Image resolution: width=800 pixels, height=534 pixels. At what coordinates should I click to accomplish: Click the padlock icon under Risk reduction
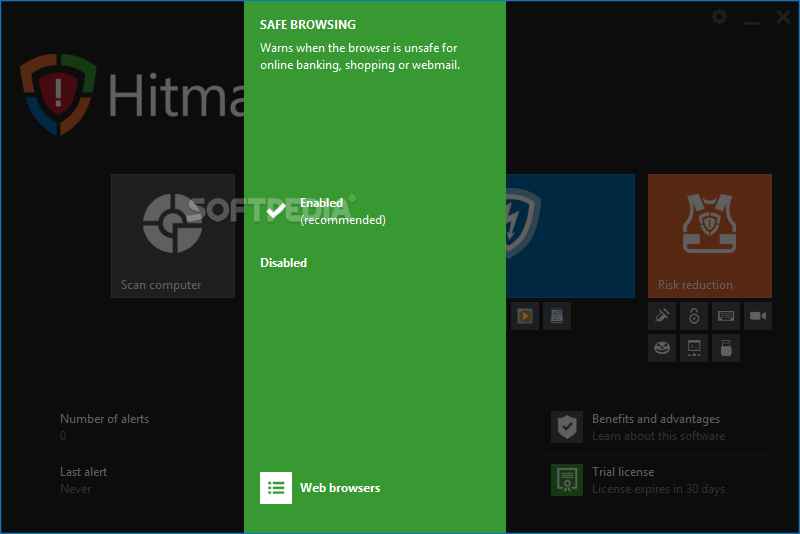point(694,316)
